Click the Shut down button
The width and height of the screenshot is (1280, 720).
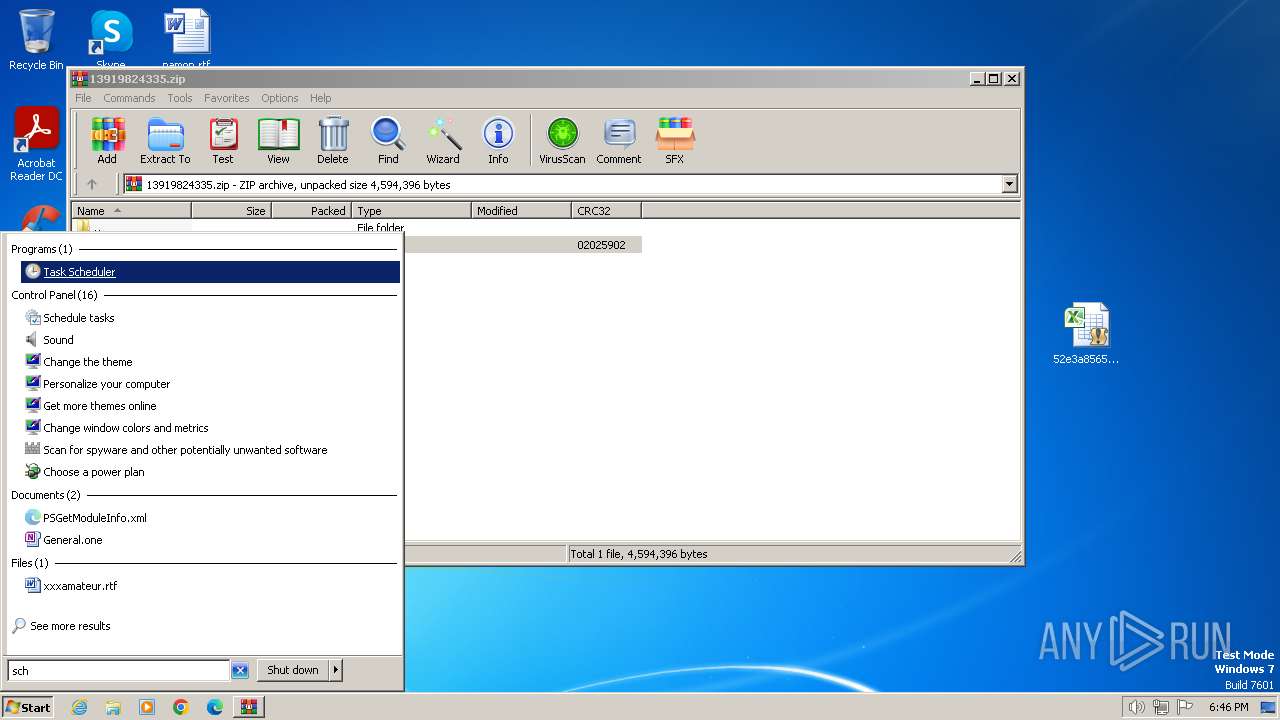coord(293,670)
